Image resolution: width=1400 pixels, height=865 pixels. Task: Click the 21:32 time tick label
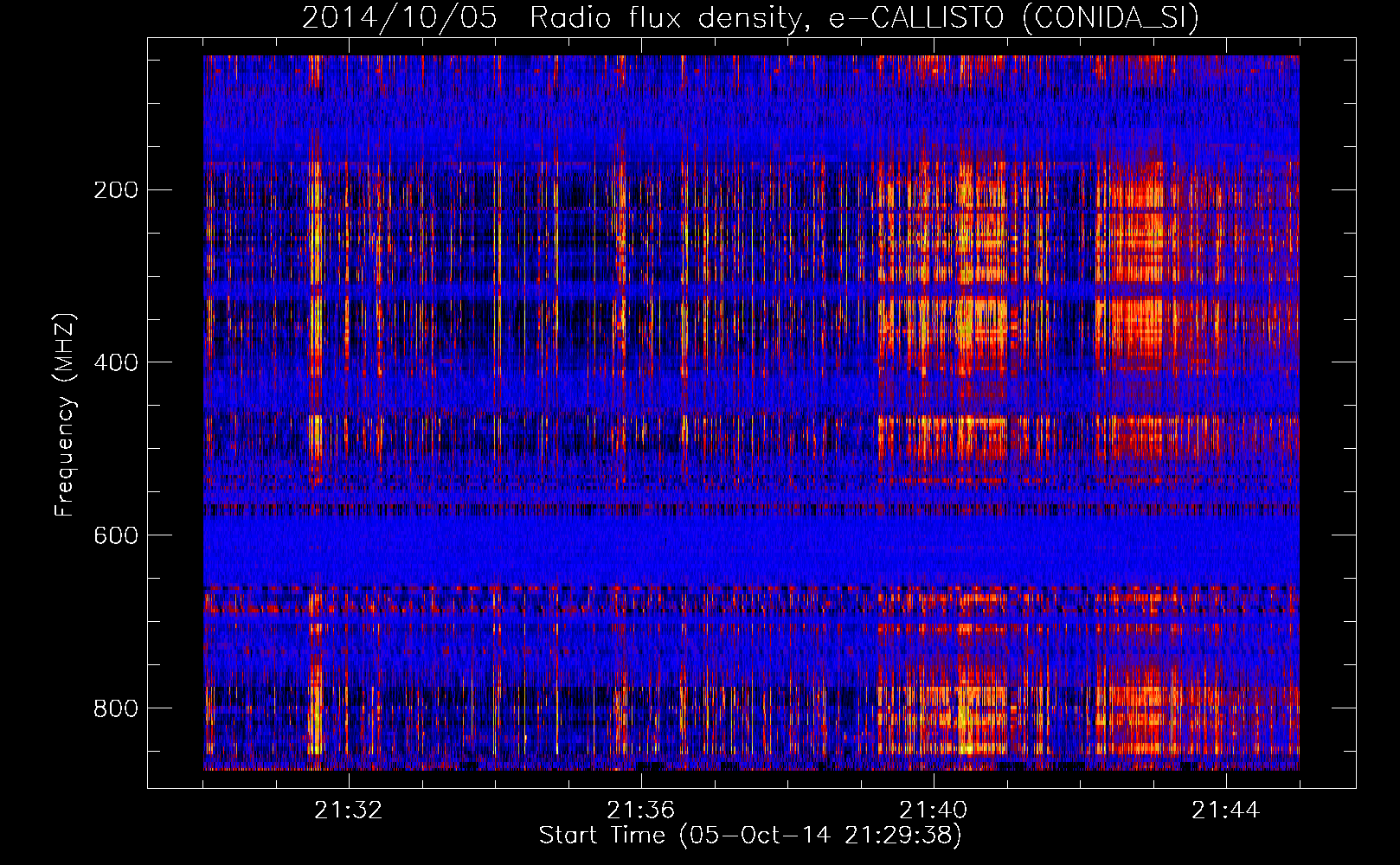[x=348, y=811]
